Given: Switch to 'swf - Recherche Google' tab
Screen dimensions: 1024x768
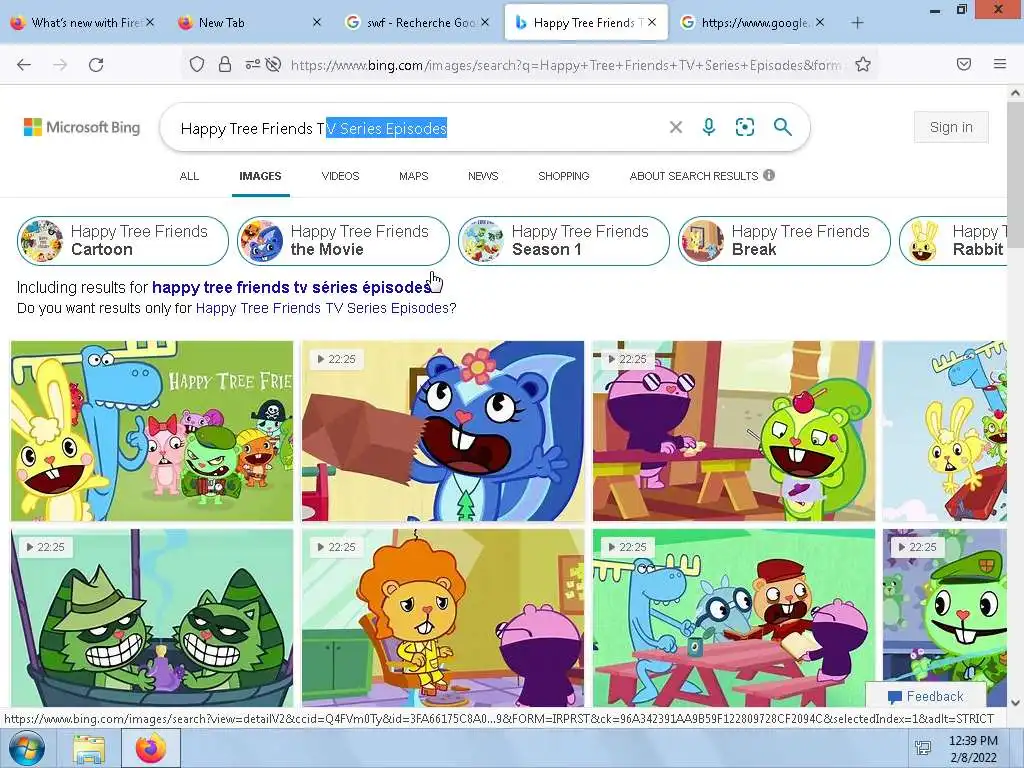Looking at the screenshot, I should 415,23.
